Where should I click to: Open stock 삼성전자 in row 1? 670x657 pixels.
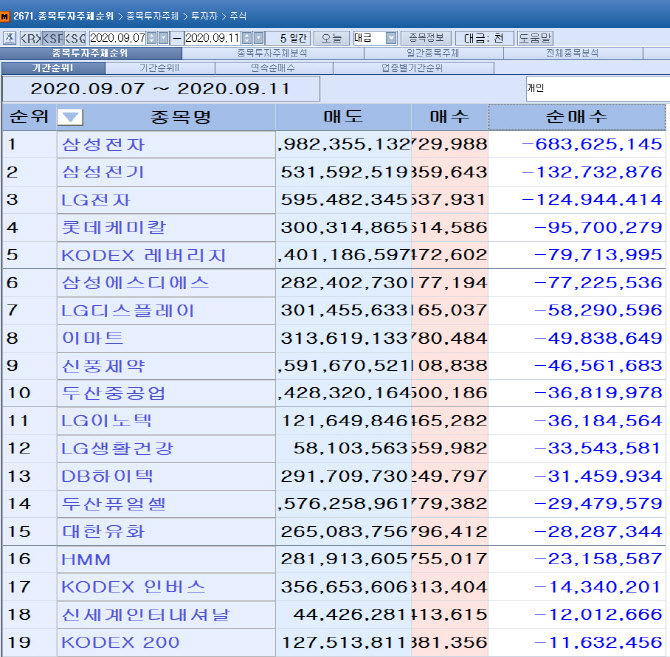(x=104, y=145)
